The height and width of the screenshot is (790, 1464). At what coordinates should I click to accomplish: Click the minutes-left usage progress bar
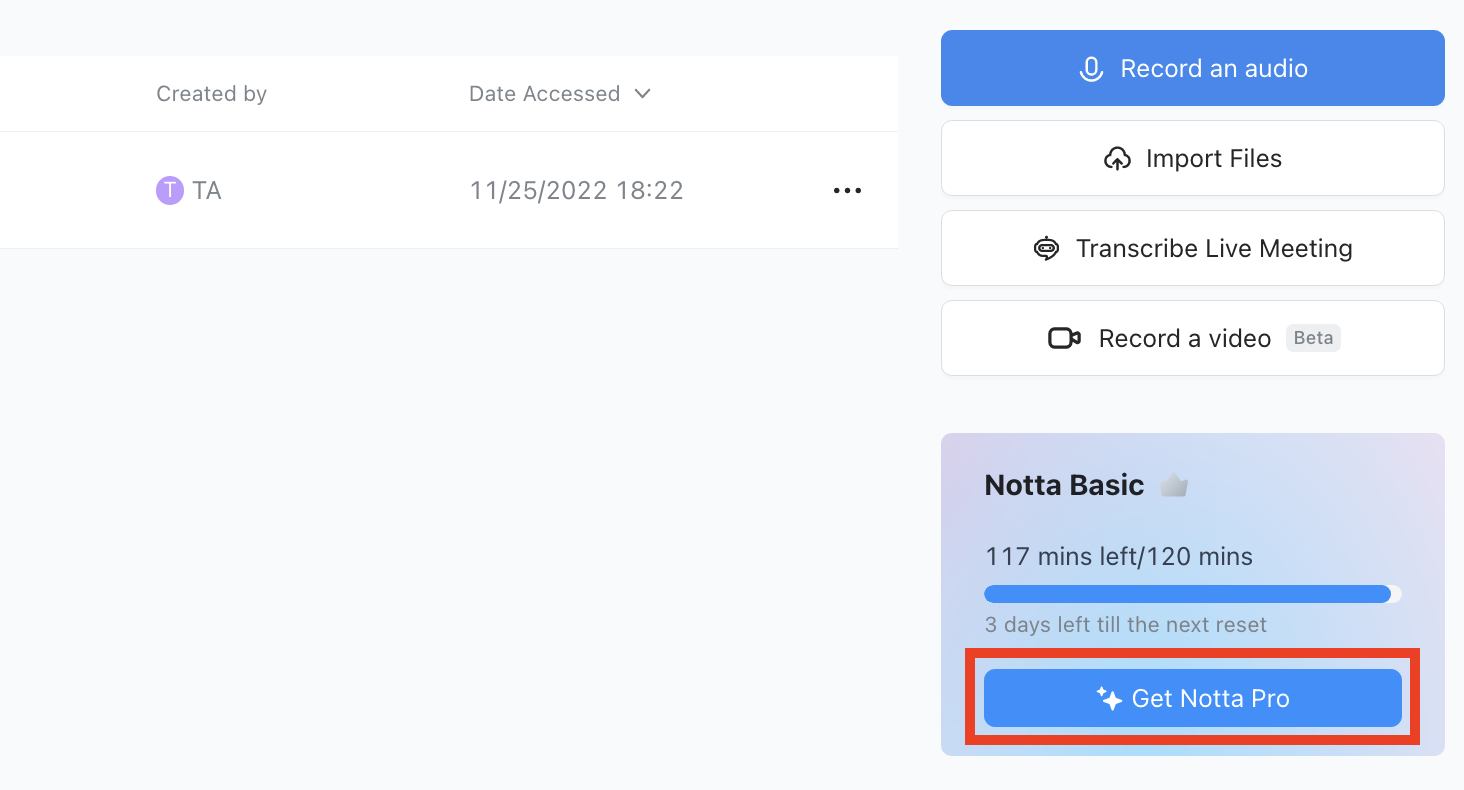pos(1192,594)
